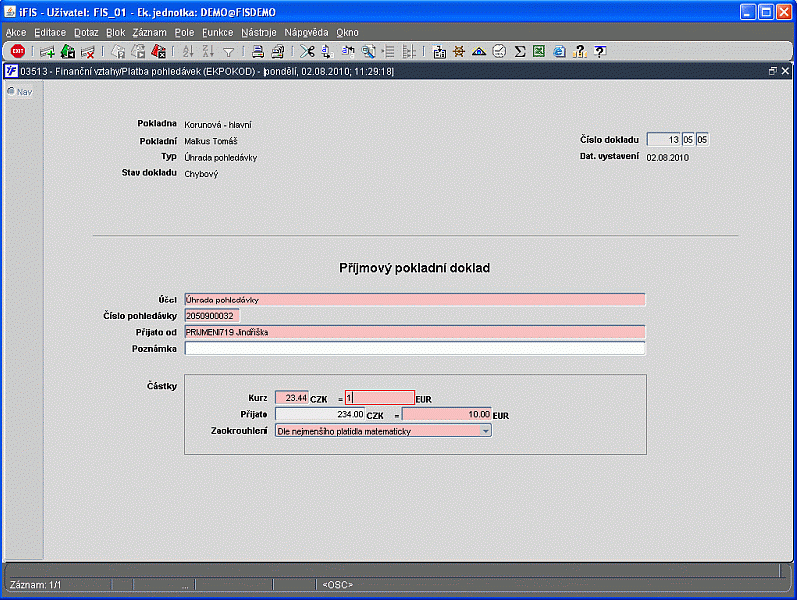Click the building icon after the tree icon

pyautogui.click(x=440, y=51)
